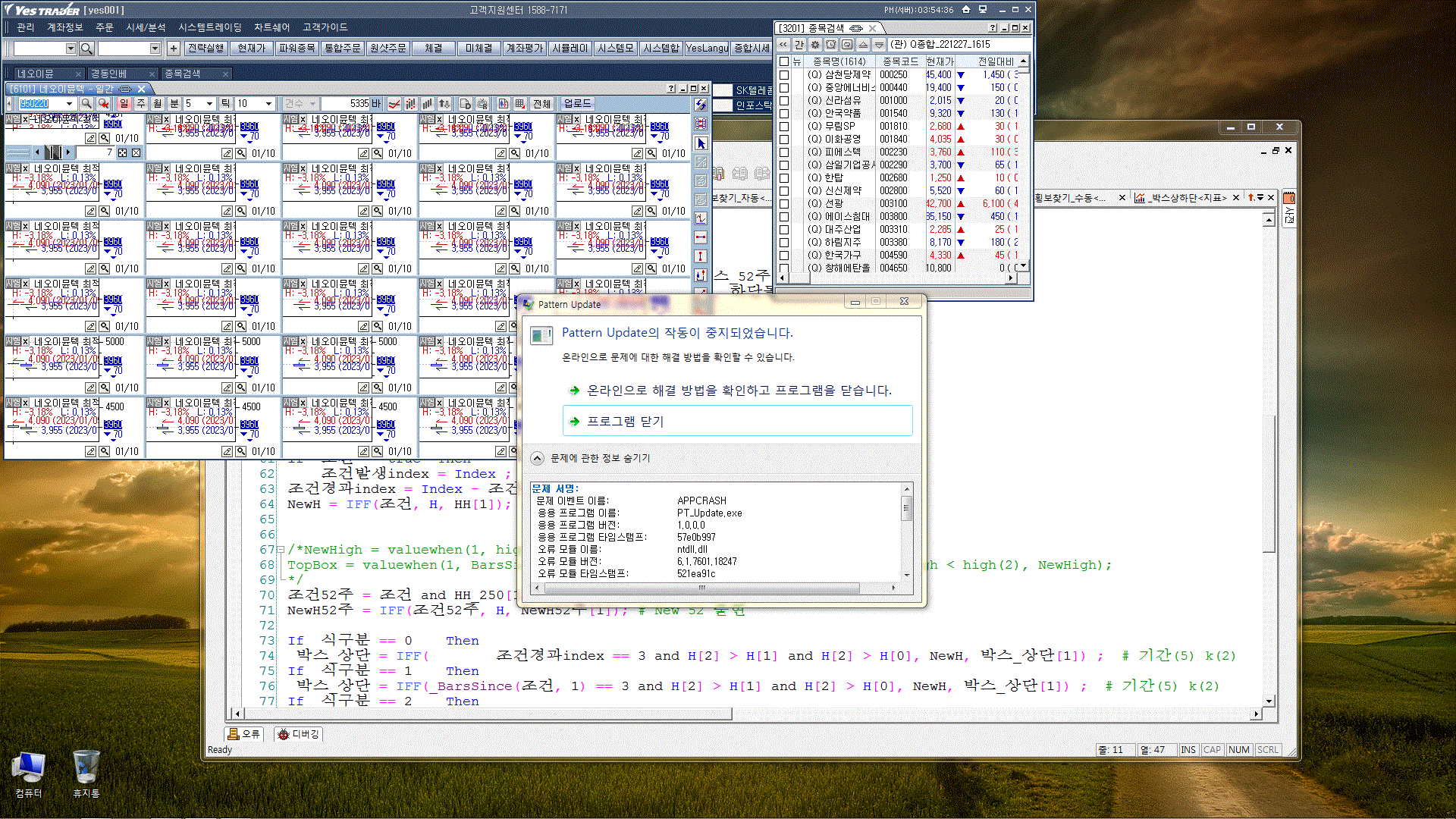Click the settings gear icon in 종목검색 panel
Screen dimensions: 1456x819
[x=815, y=45]
